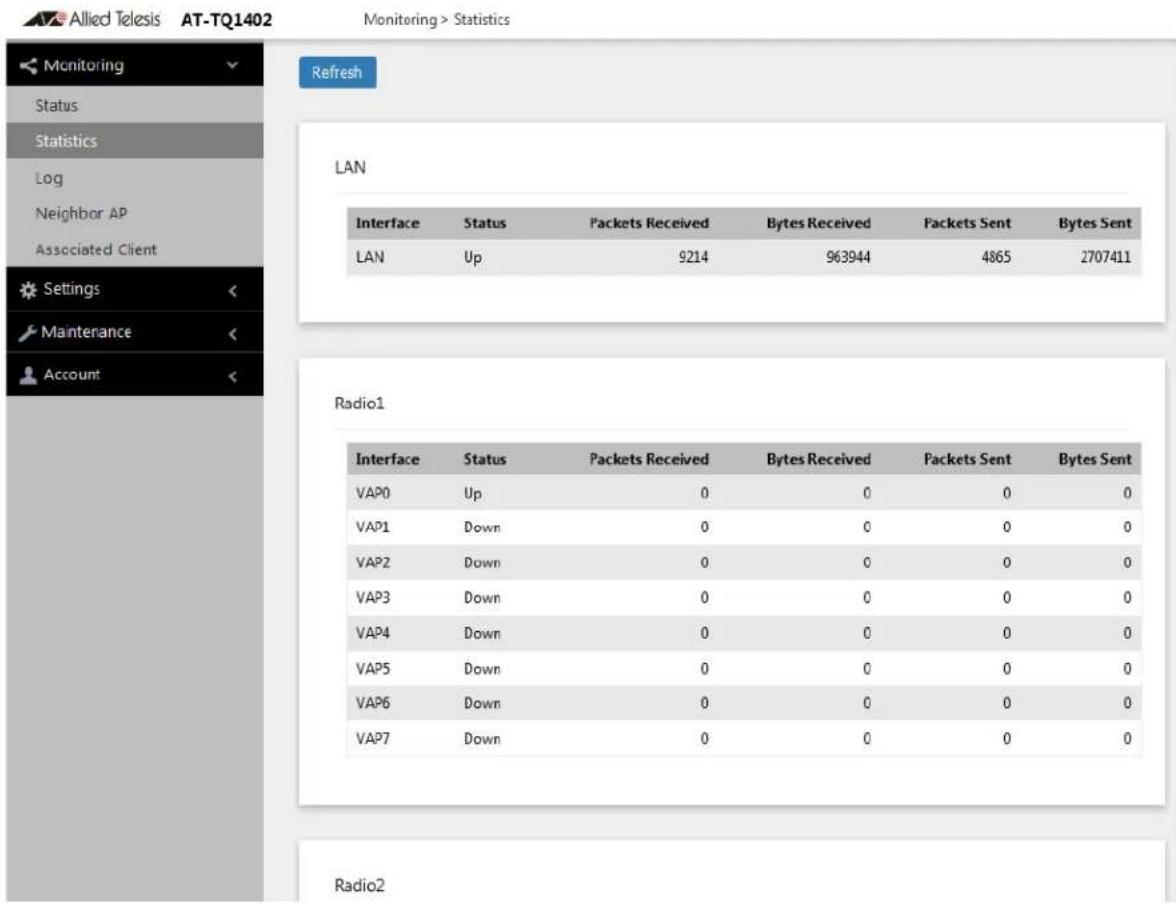The image size is (1176, 904).
Task: Click the Monitoring menu label
Action: pos(83,65)
